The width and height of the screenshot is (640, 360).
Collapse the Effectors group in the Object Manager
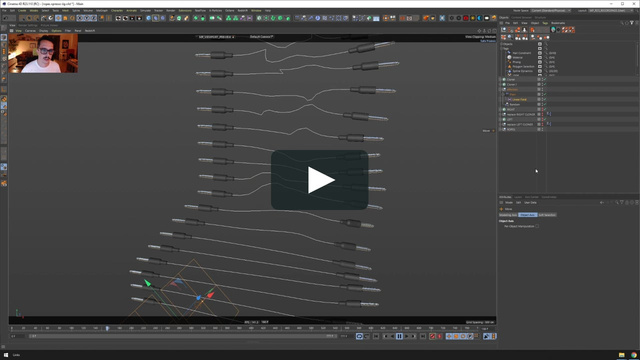coord(501,89)
